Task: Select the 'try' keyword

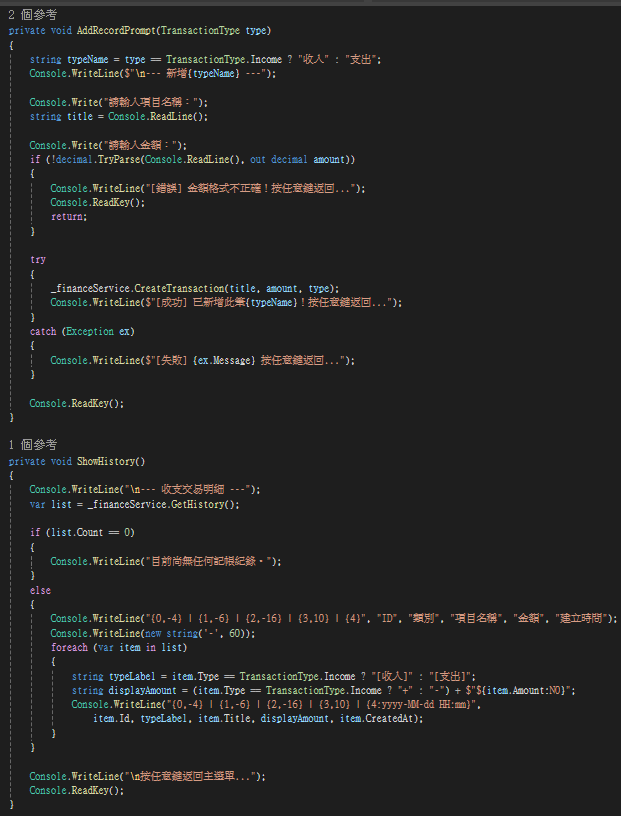Action: pyautogui.click(x=38, y=260)
